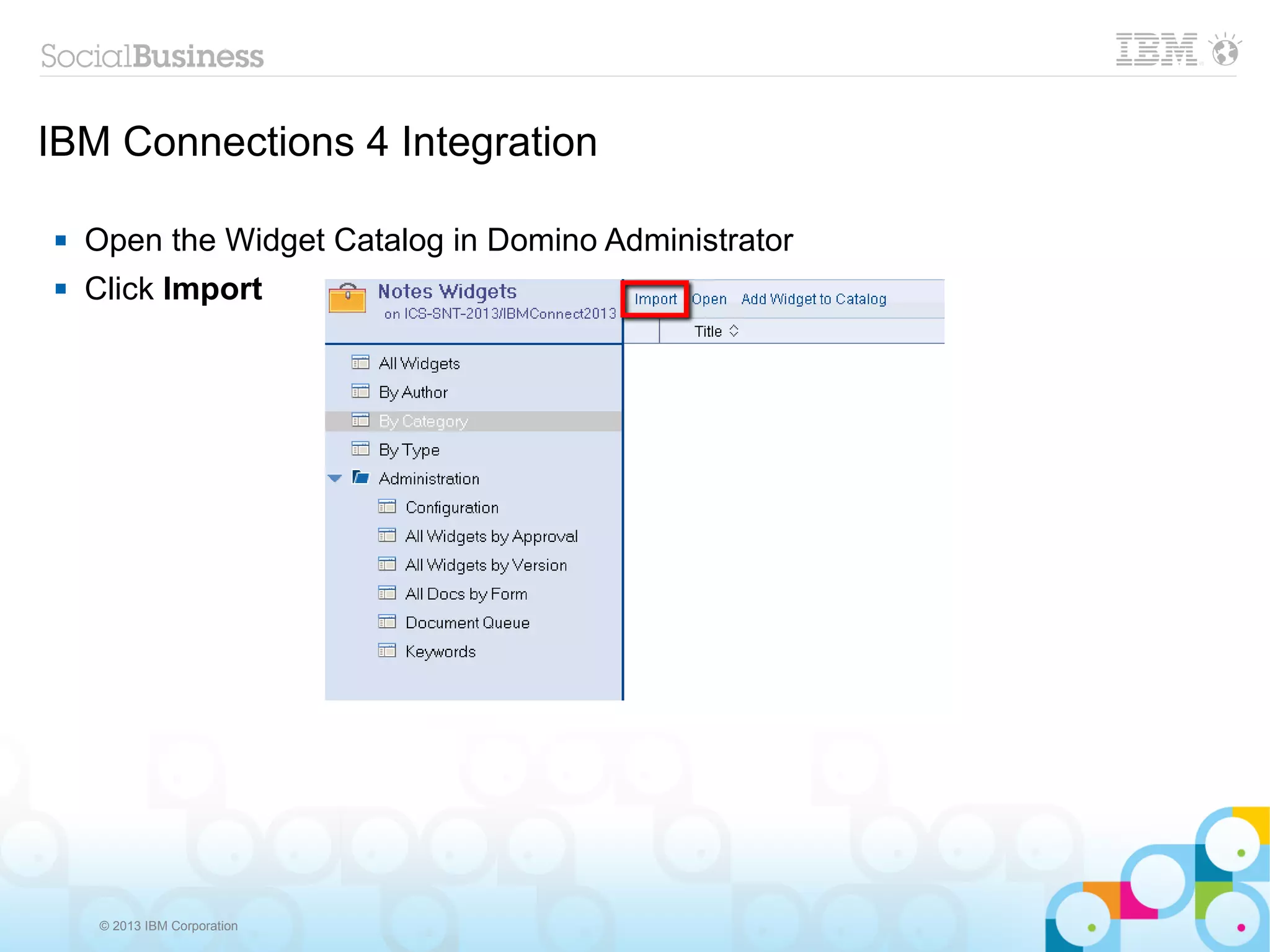Click All Docs by Form icon
The image size is (1270, 952).
pyautogui.click(x=387, y=593)
